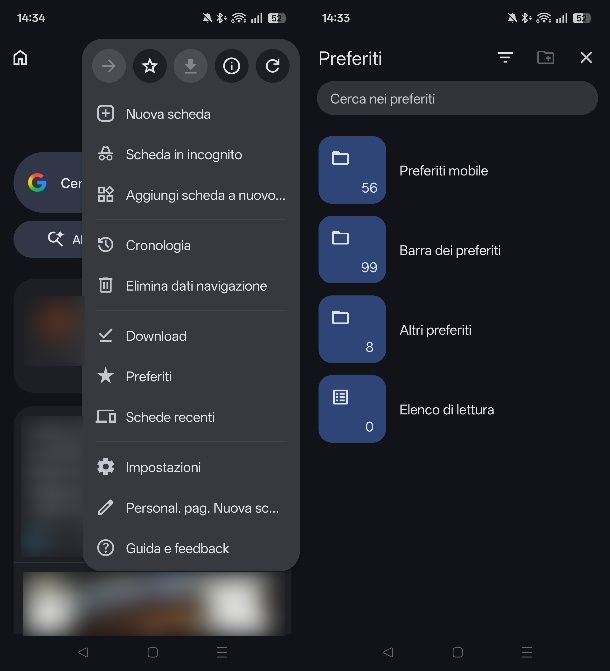Open Cronologia from the menu

[x=191, y=245]
